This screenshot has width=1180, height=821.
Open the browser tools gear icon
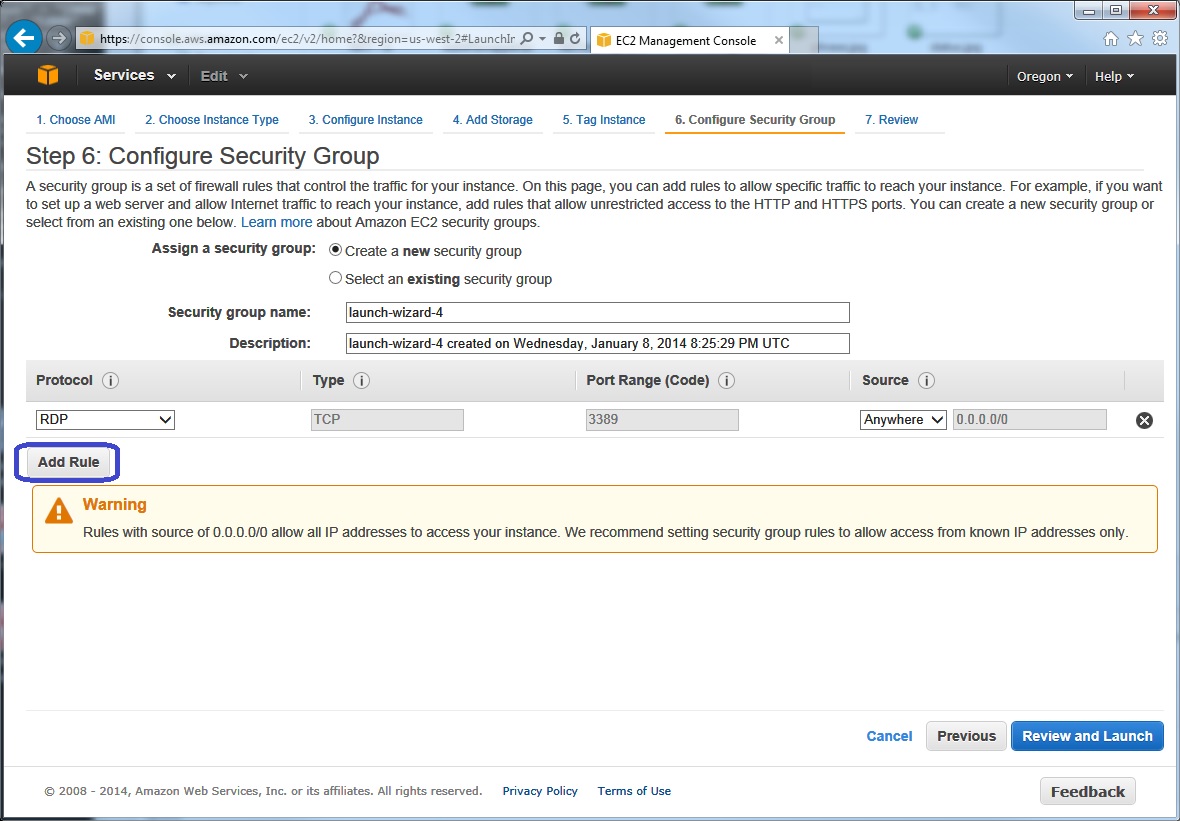click(1160, 38)
